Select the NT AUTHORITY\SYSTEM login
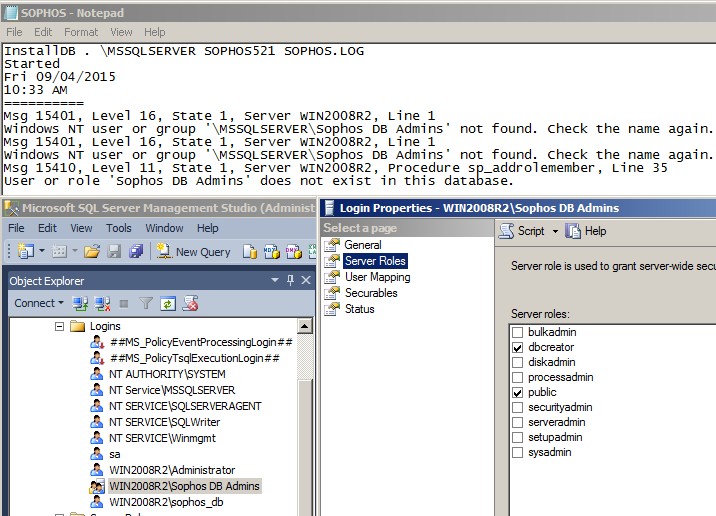716x516 pixels. pyautogui.click(x=167, y=374)
